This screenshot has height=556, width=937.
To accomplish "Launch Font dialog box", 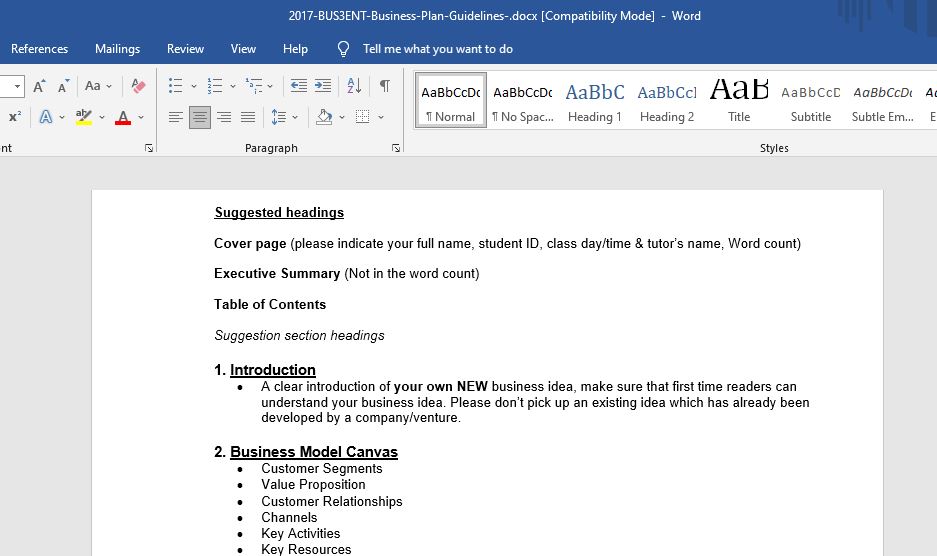I will tap(149, 148).
